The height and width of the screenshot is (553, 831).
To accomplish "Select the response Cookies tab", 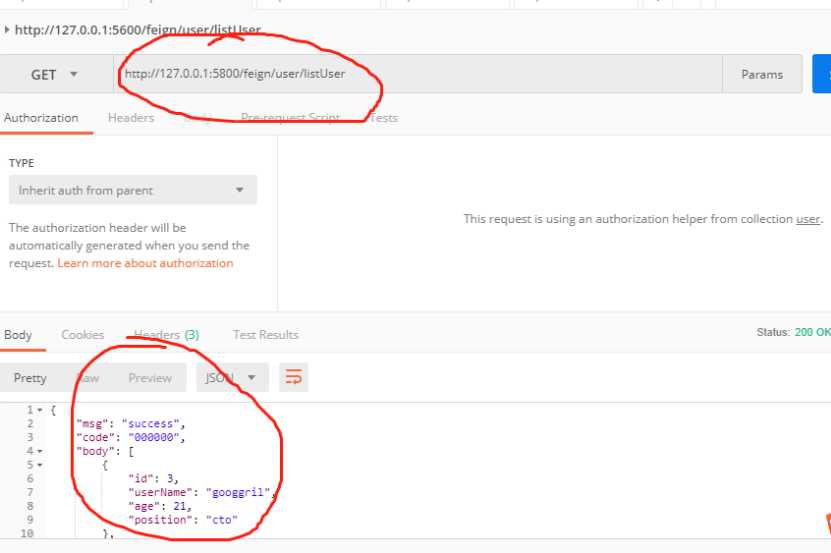I will (x=83, y=335).
